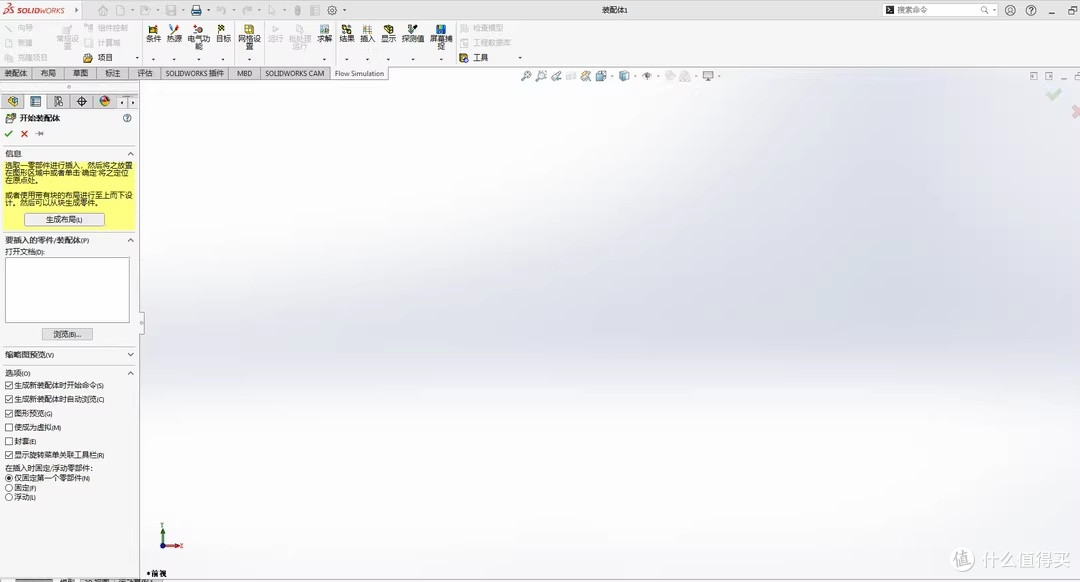This screenshot has height=582, width=1080.
Task: Click the 插入 insert icon
Action: tap(367, 34)
